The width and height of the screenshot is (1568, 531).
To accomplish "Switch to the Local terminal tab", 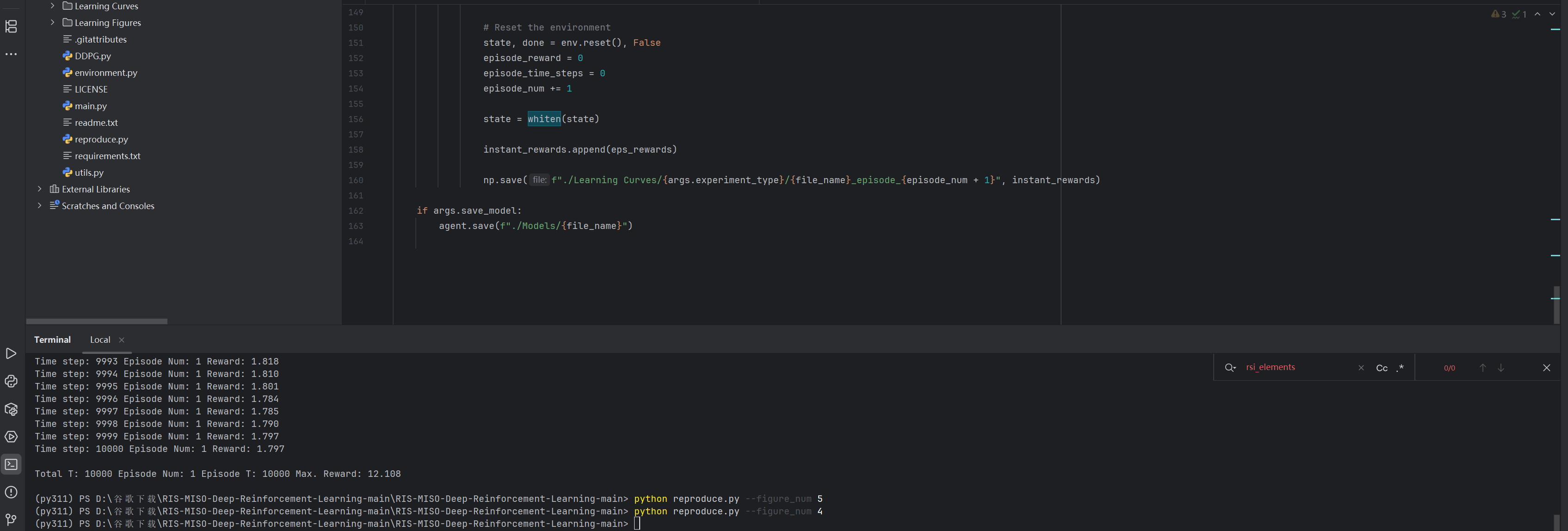I will point(100,340).
